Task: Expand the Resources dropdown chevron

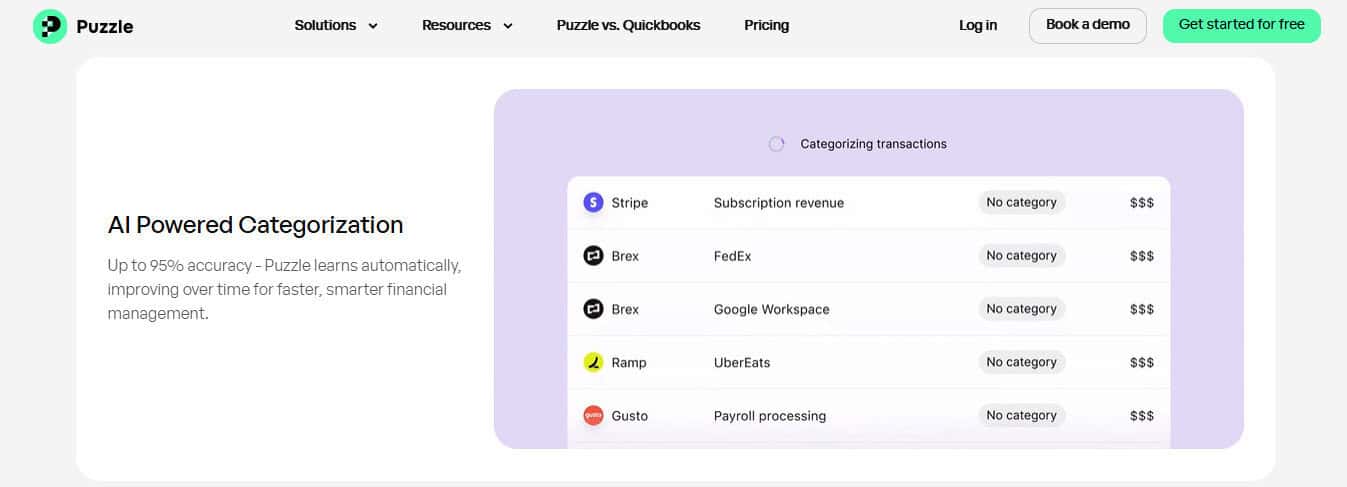Action: 507,26
